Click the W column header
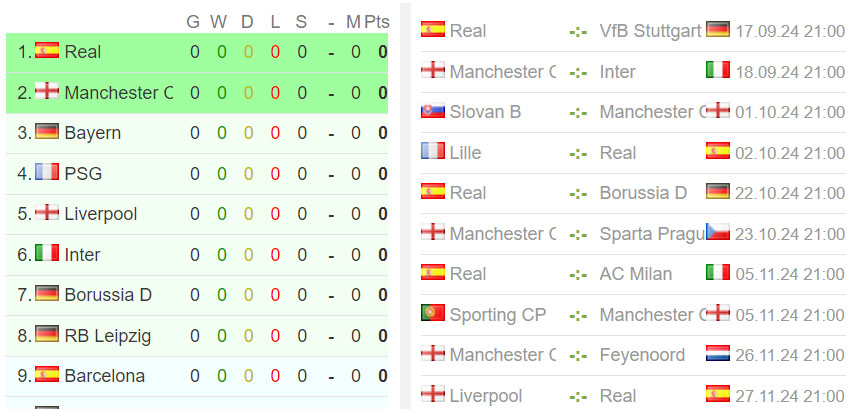This screenshot has width=864, height=409. coord(218,22)
